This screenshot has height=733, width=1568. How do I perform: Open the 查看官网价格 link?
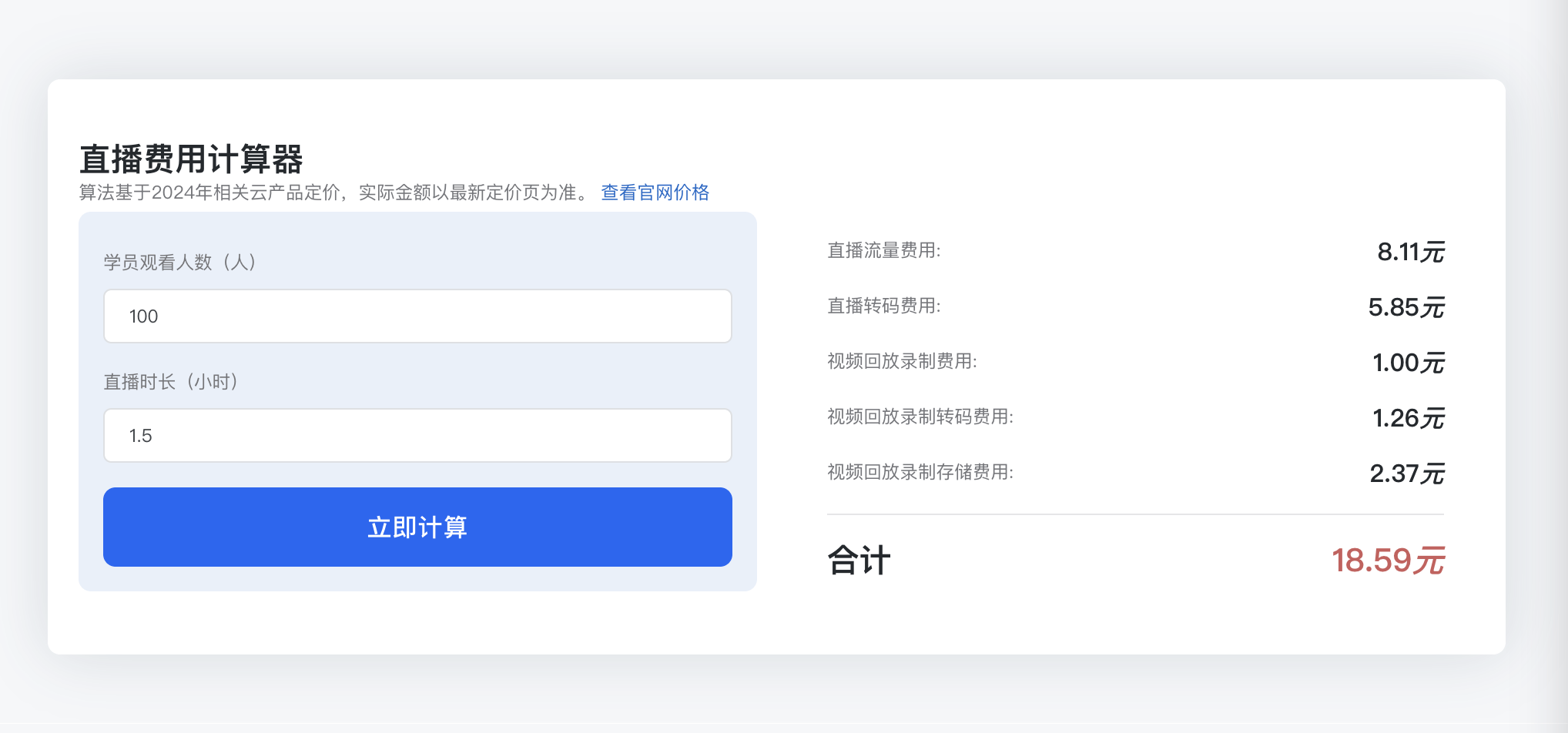[x=655, y=192]
